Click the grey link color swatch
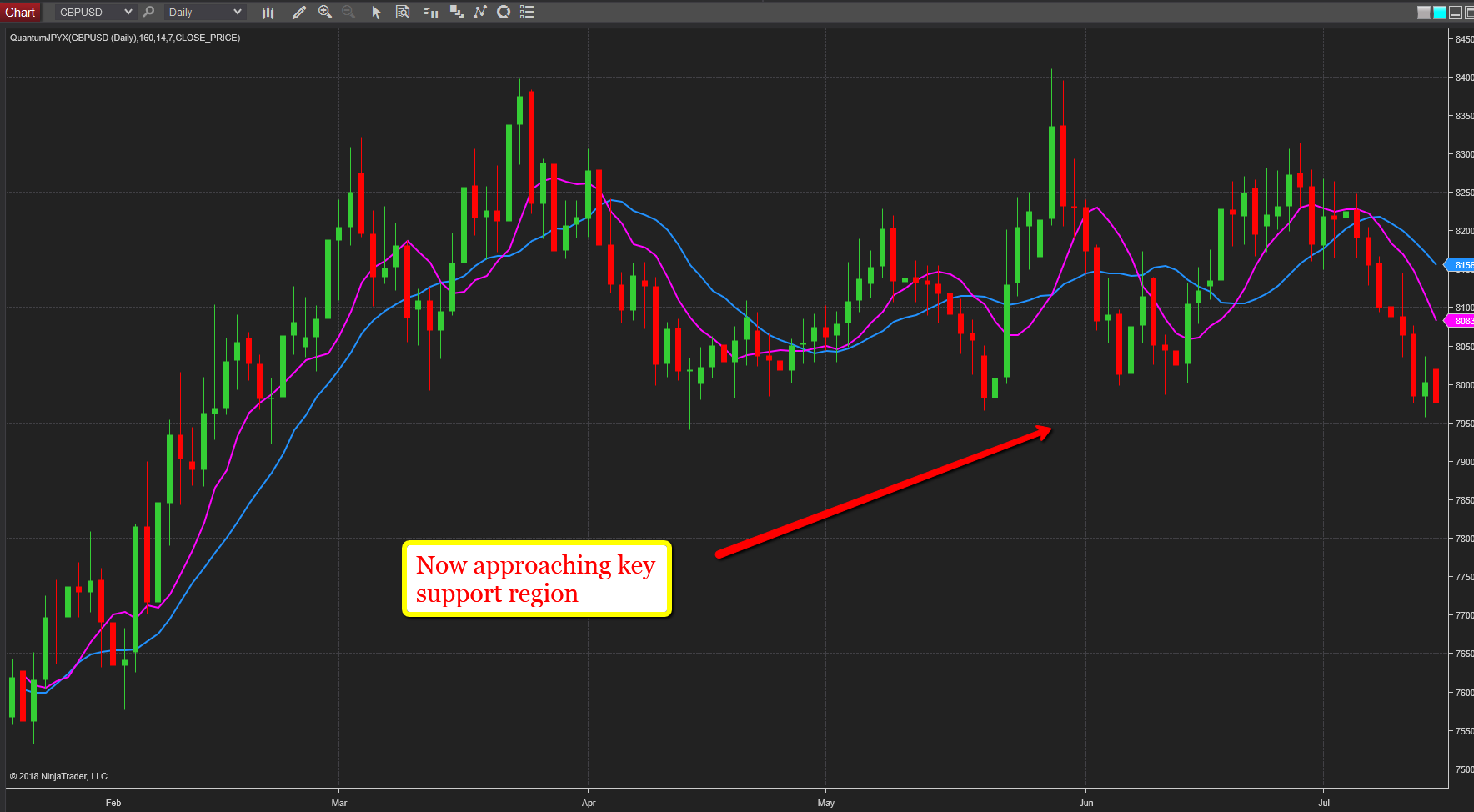 click(x=1424, y=13)
